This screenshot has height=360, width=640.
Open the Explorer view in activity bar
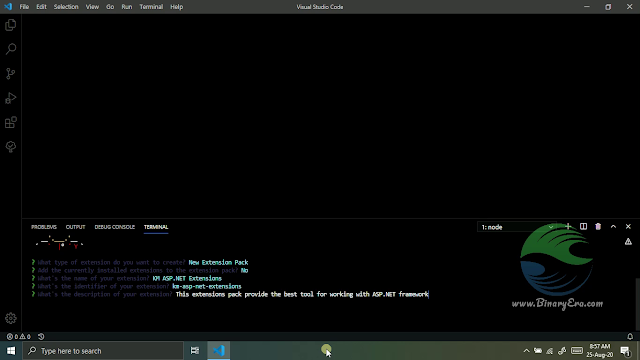click(11, 25)
